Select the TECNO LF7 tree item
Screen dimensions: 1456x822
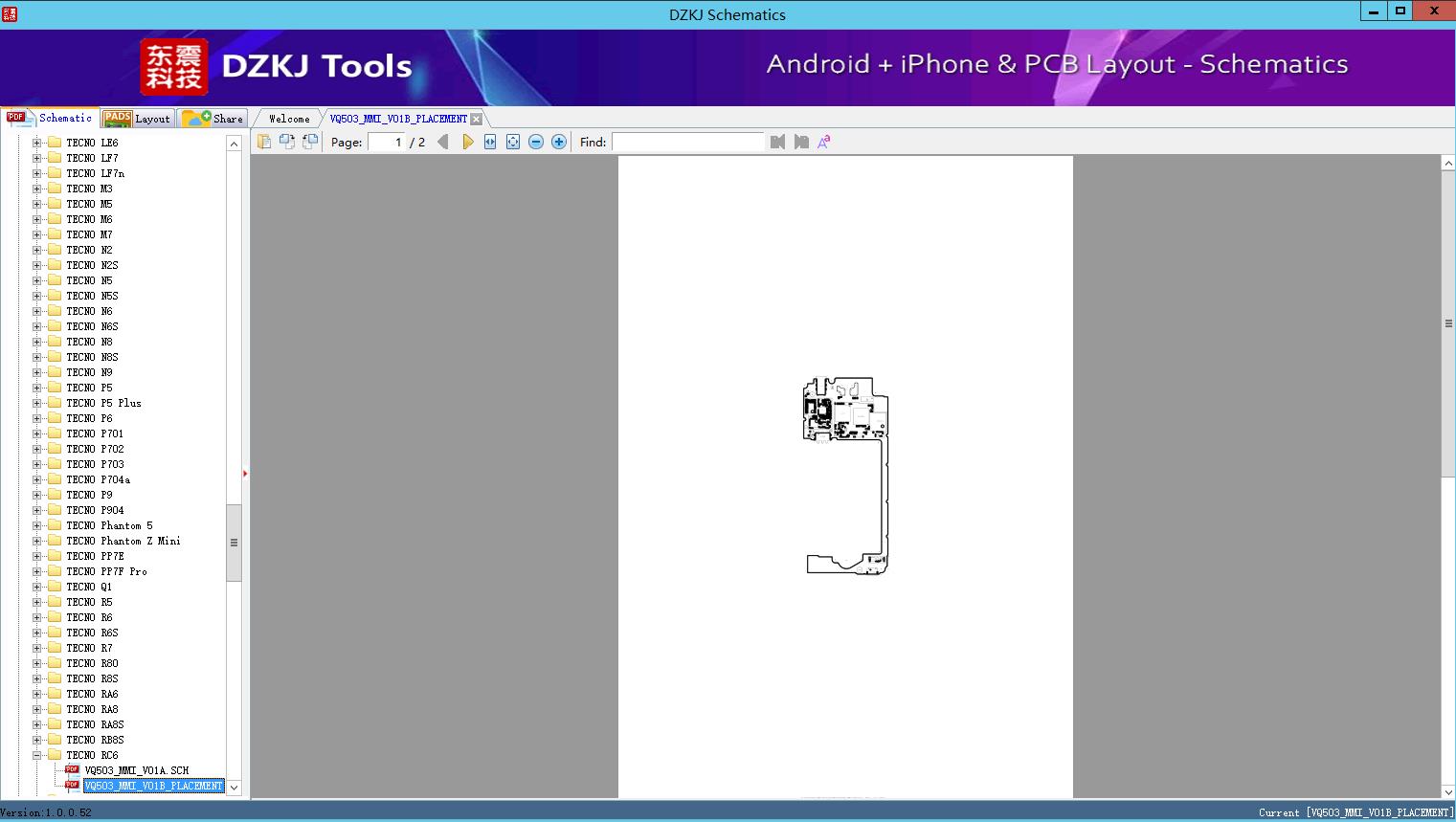click(x=92, y=158)
